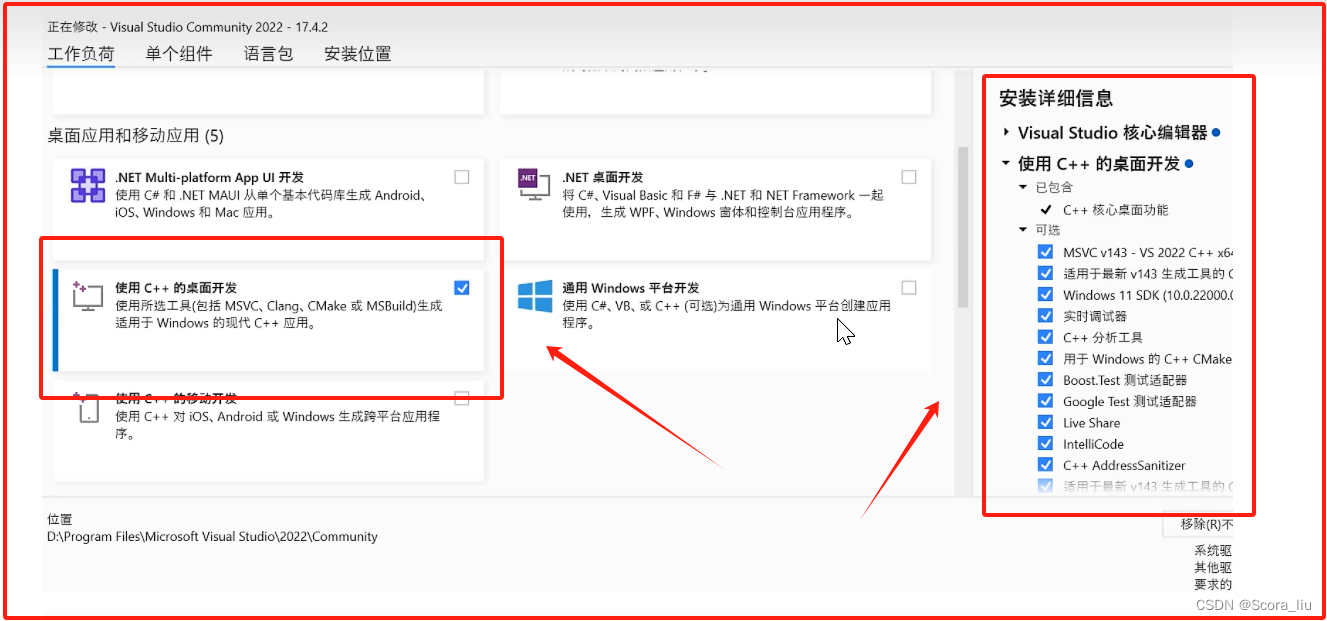Uncheck the IntelliCode option
1327x621 pixels.
tap(1046, 444)
